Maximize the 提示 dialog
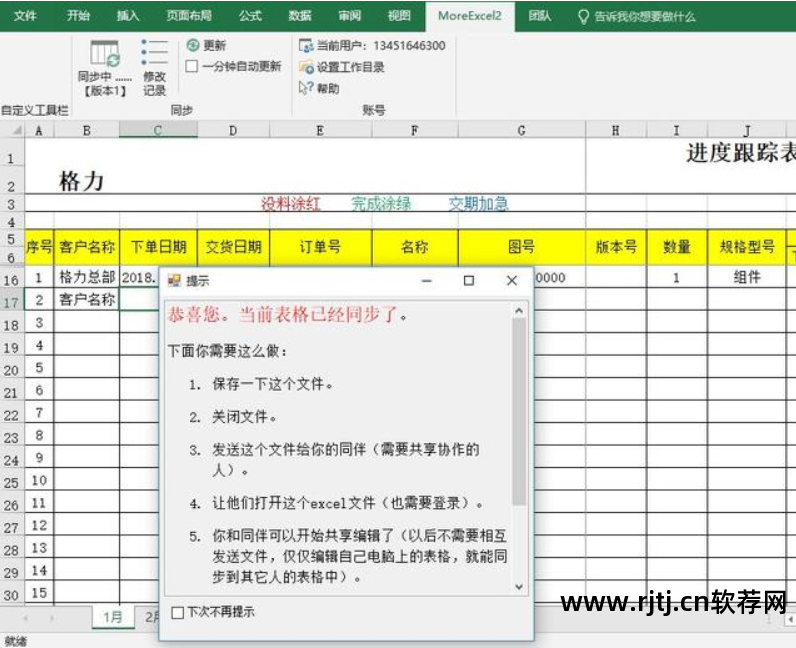 click(x=469, y=280)
